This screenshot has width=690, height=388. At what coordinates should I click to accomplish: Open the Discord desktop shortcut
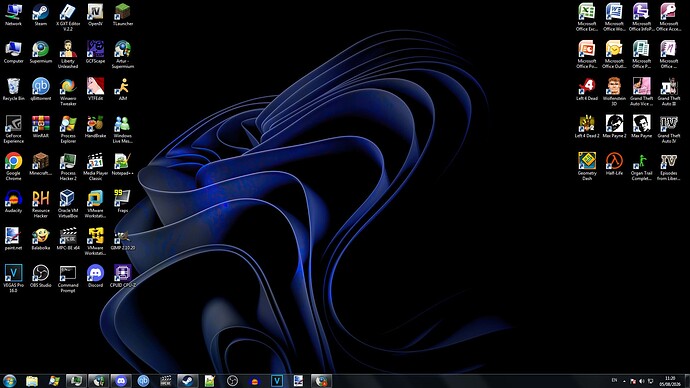(x=95, y=277)
